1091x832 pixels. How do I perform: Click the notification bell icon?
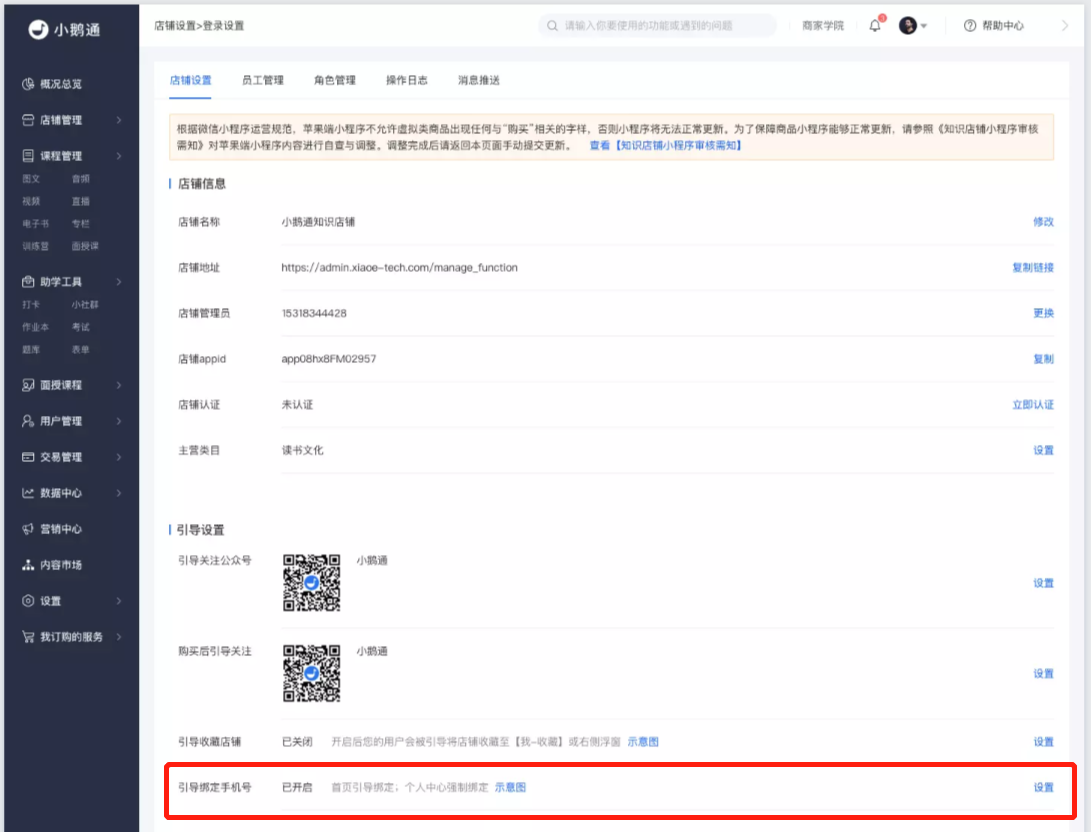coord(875,26)
